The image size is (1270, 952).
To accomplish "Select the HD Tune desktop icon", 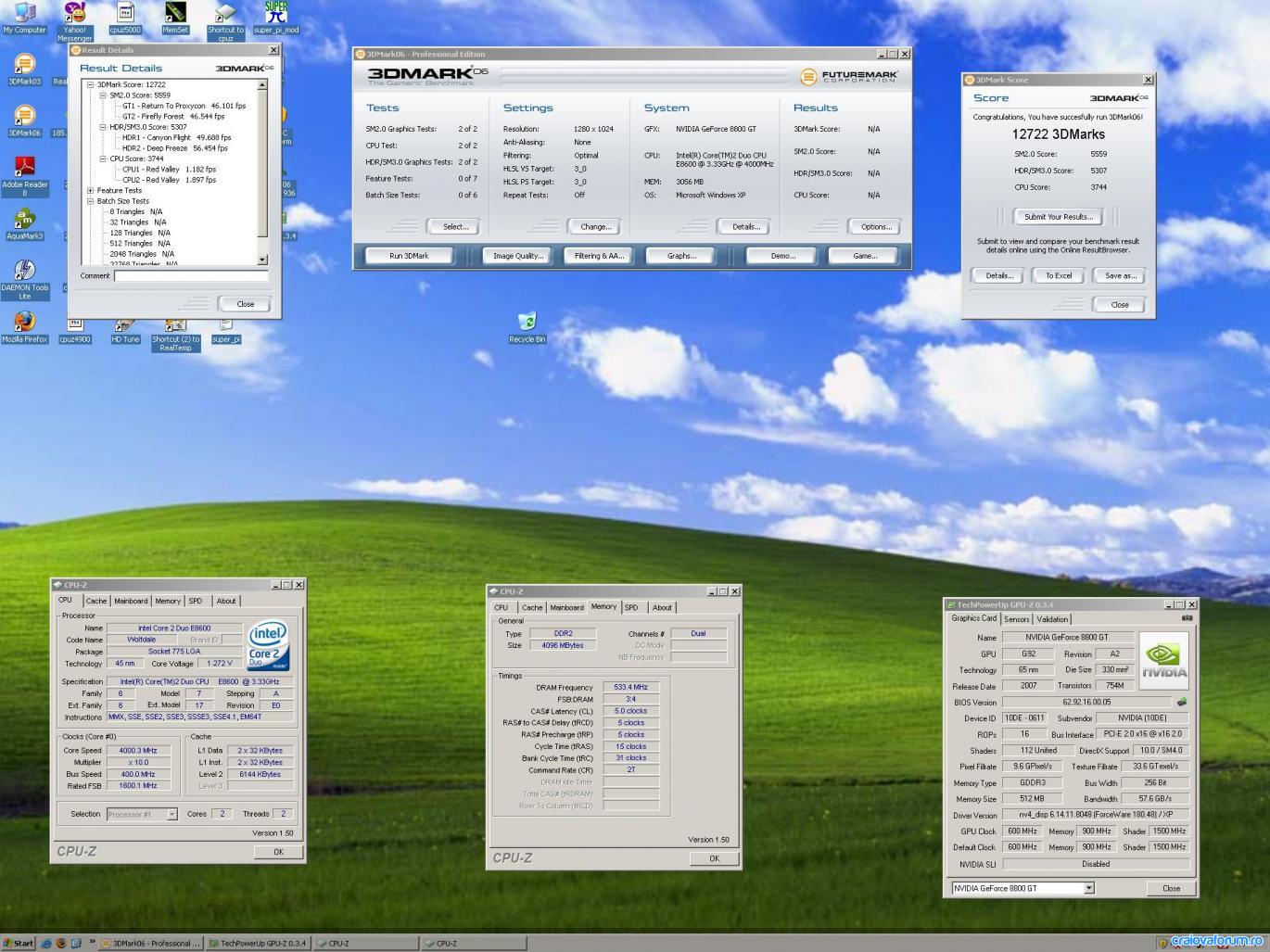I will click(x=125, y=329).
